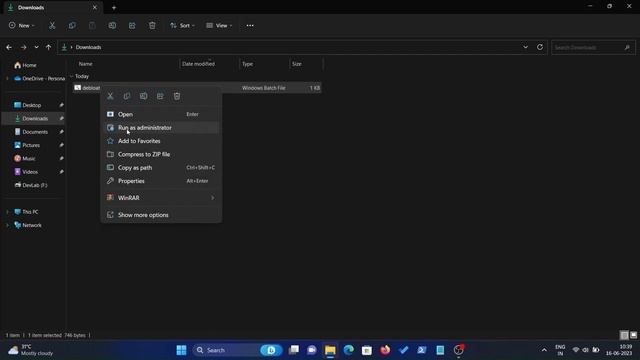640x360 pixels.
Task: Open Microsoft Edge from the taskbar
Action: coord(349,350)
